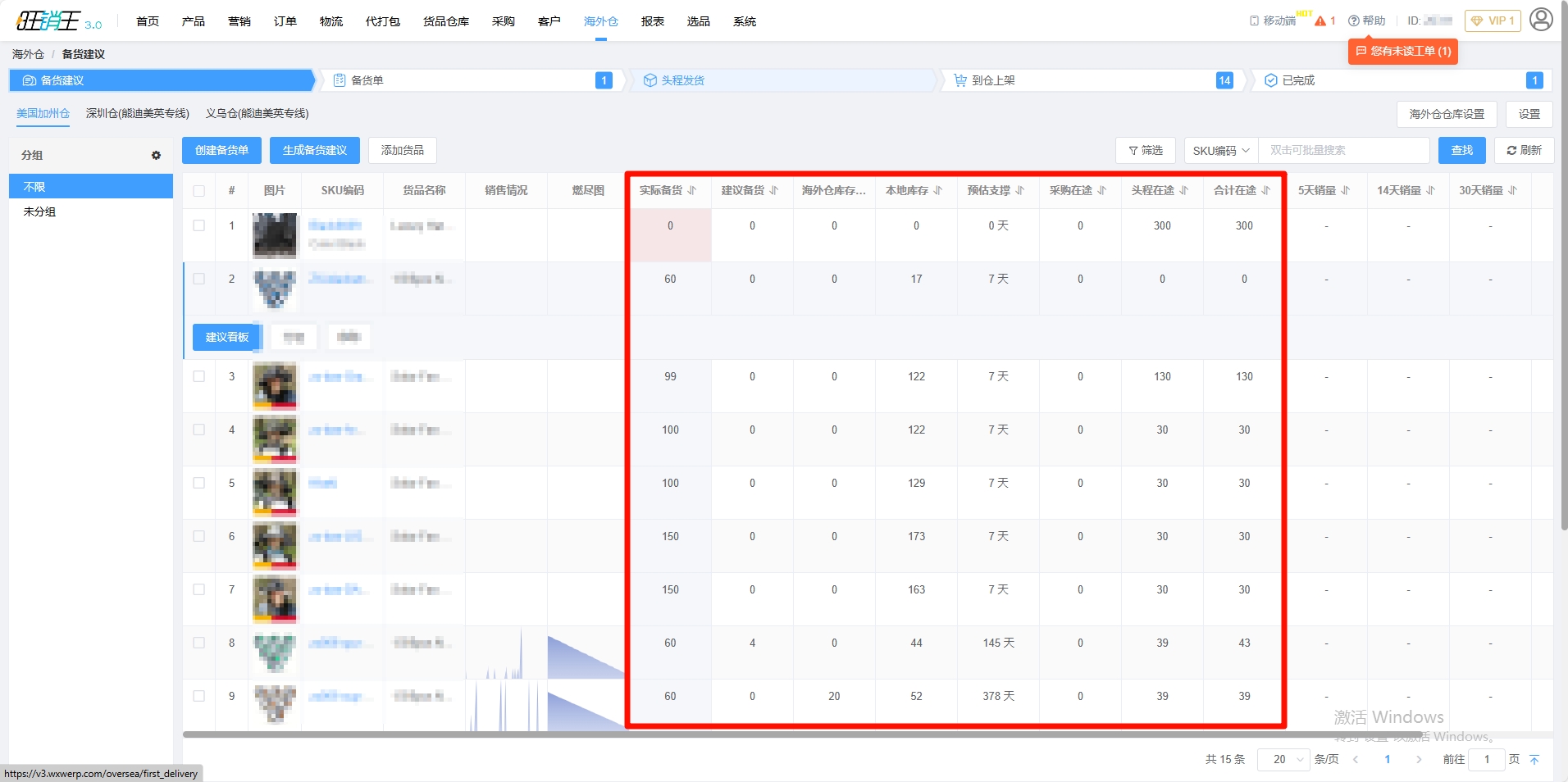Open the user profile avatar icon
Image resolution: width=1568 pixels, height=782 pixels.
coord(1541,20)
